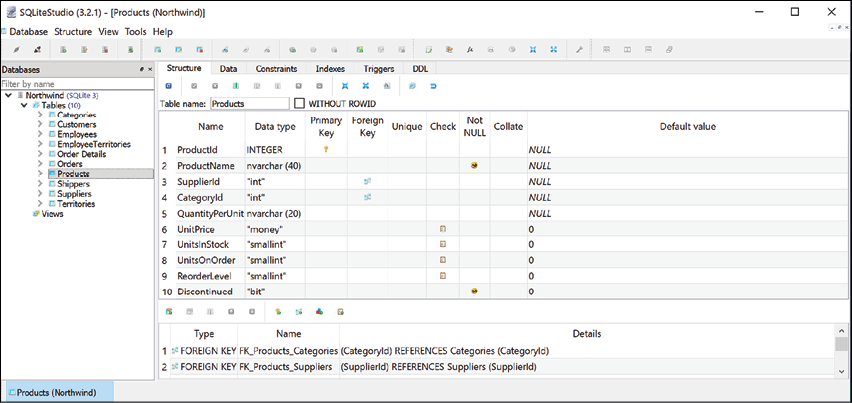Screen dimensions: 852x403
Task: Select the Views node in tree
Action: 52,214
